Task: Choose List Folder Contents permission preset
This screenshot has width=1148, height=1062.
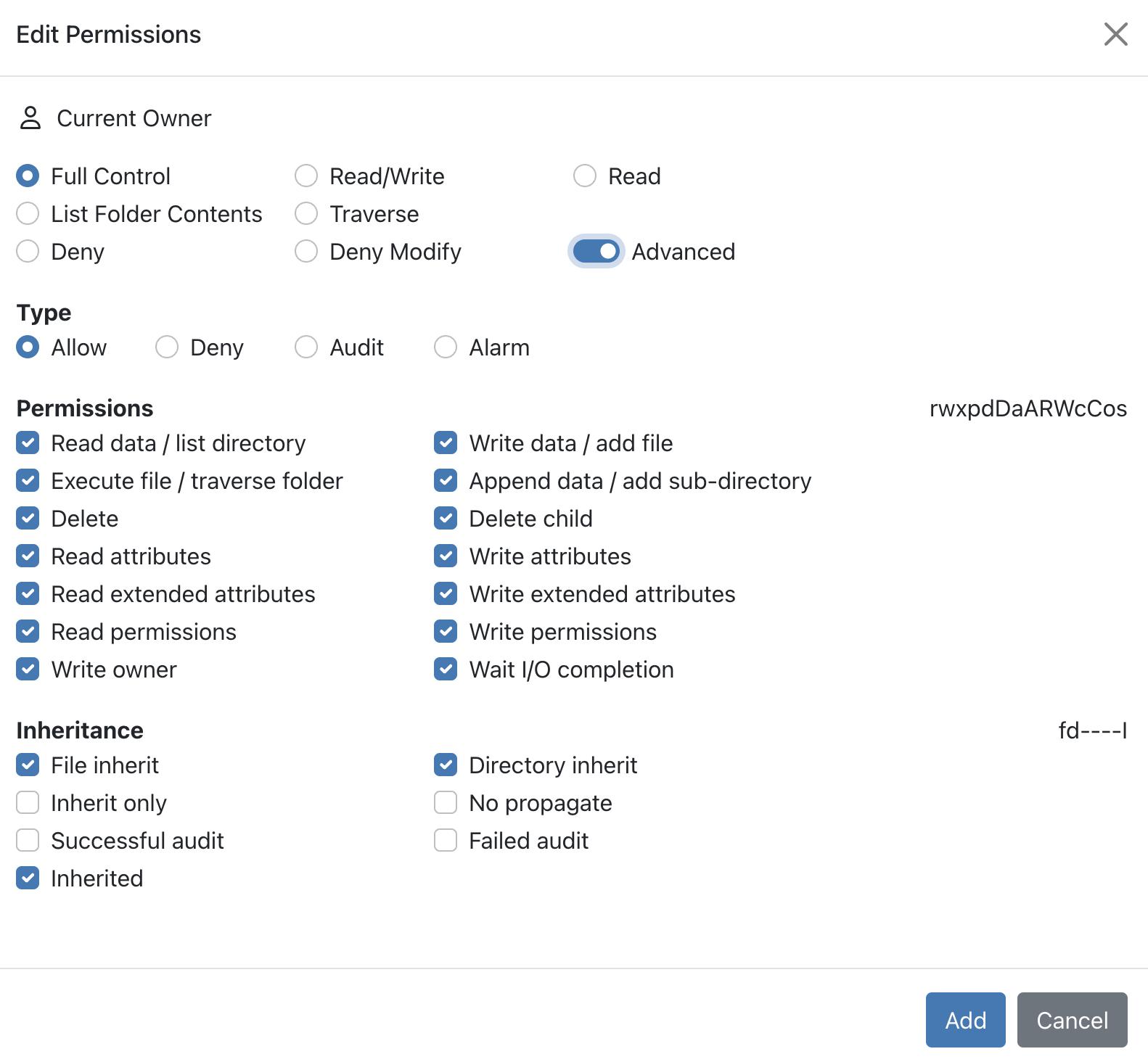Action: [28, 213]
